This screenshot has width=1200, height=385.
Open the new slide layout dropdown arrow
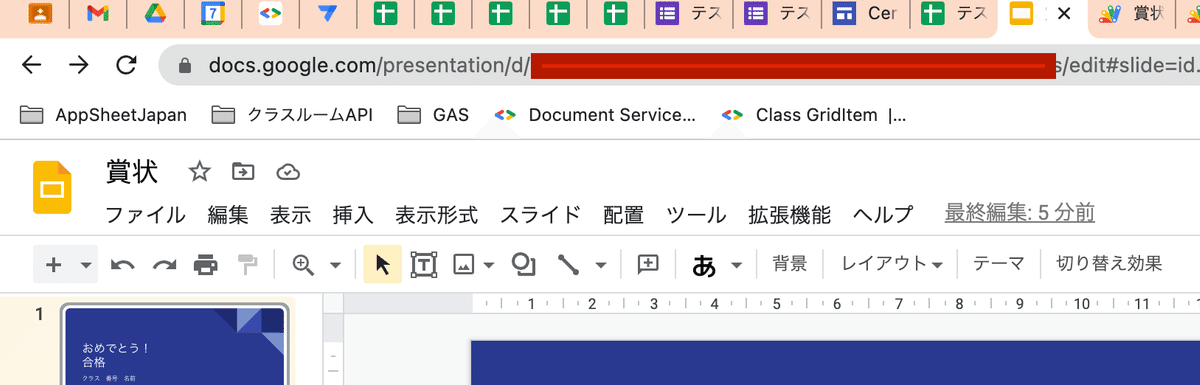(x=87, y=265)
